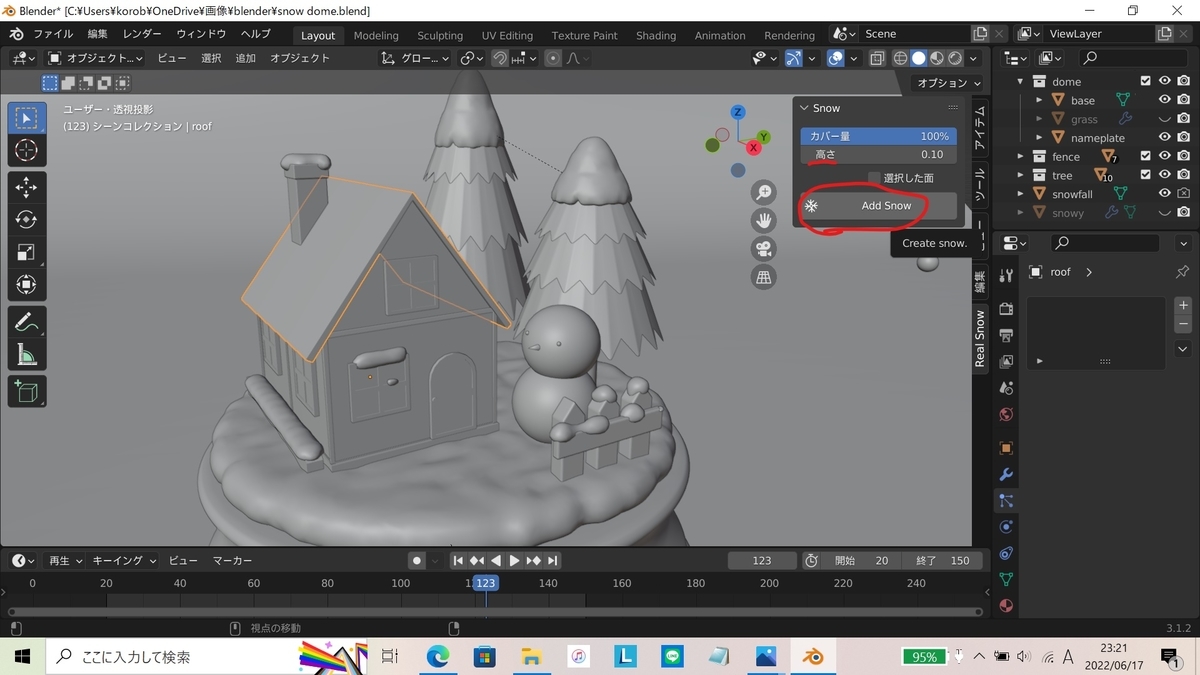This screenshot has width=1200, height=675.
Task: Collapse the Snow panel
Action: coord(804,108)
